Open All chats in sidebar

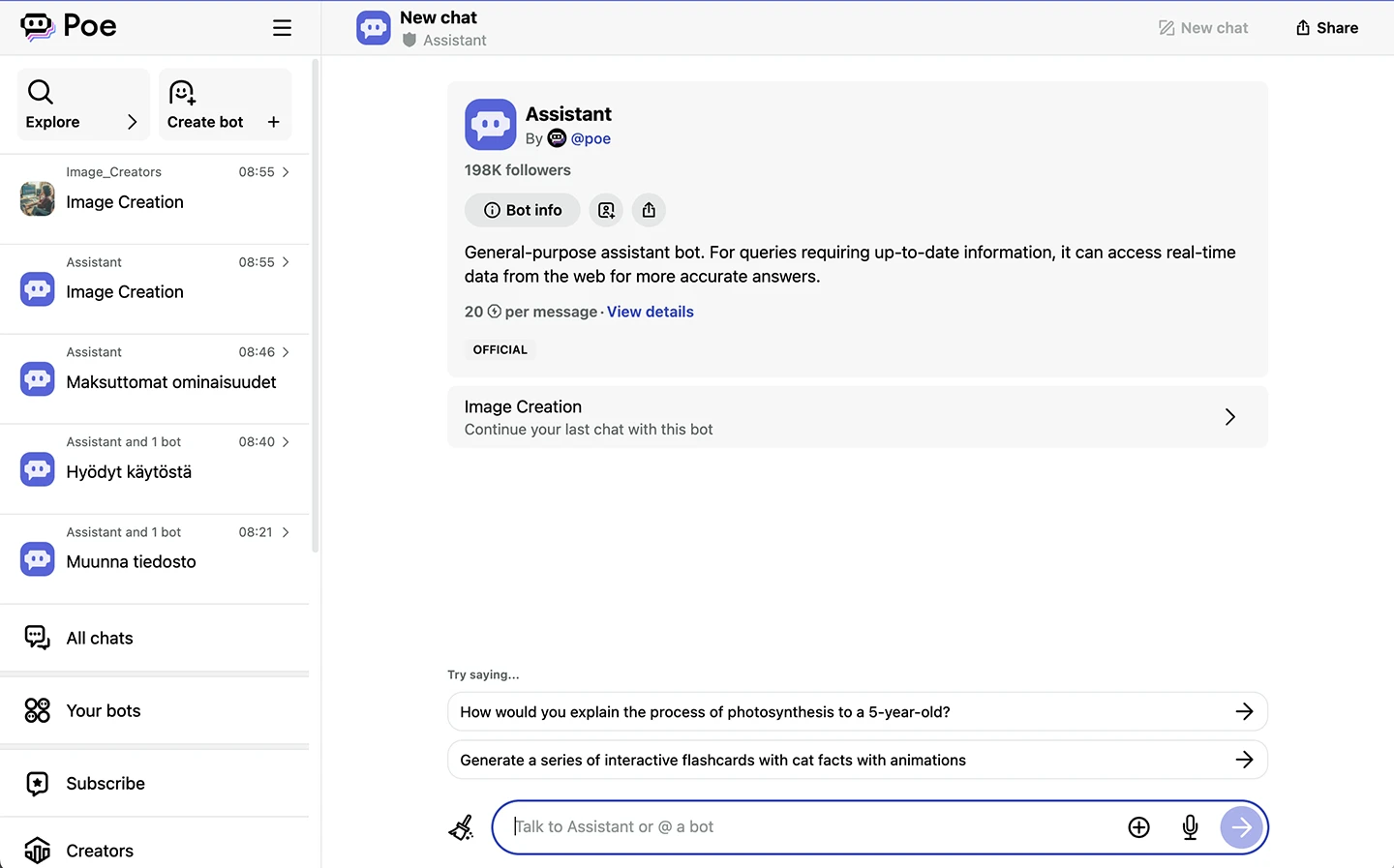coord(100,639)
